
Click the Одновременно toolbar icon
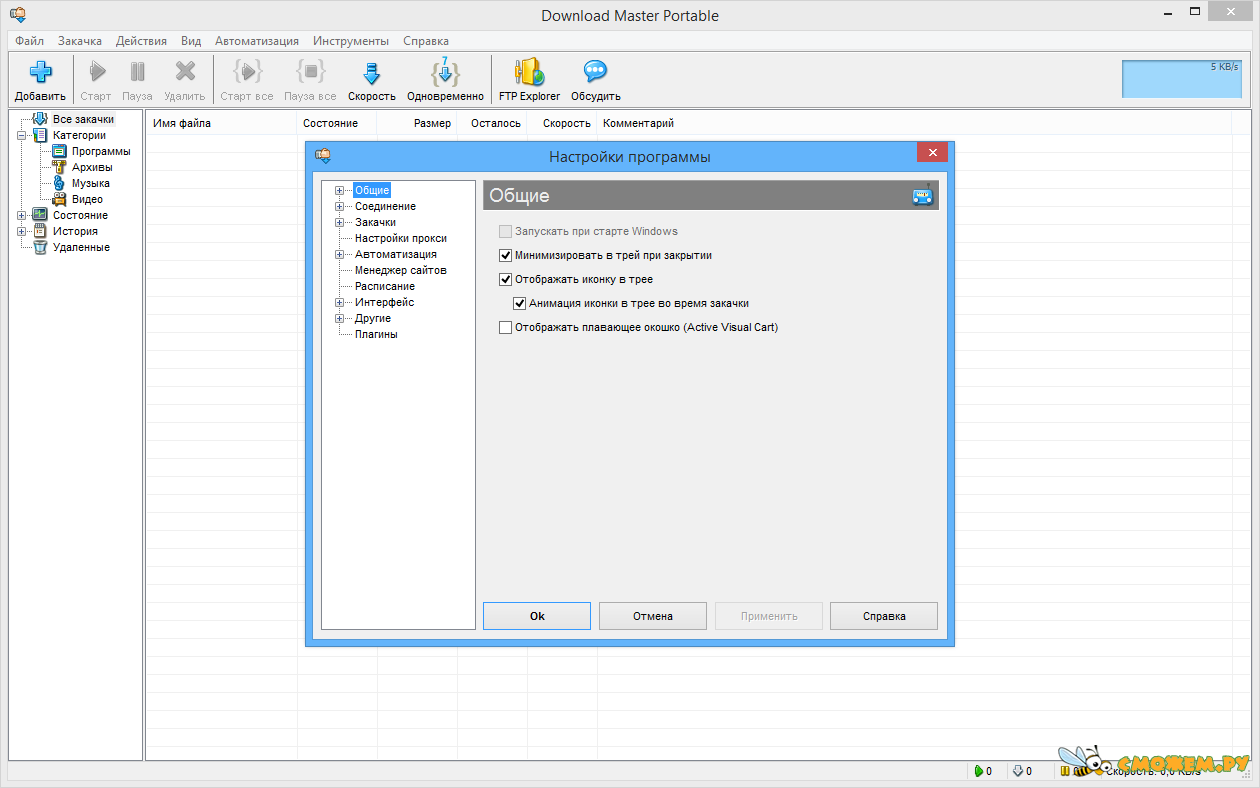pyautogui.click(x=445, y=72)
